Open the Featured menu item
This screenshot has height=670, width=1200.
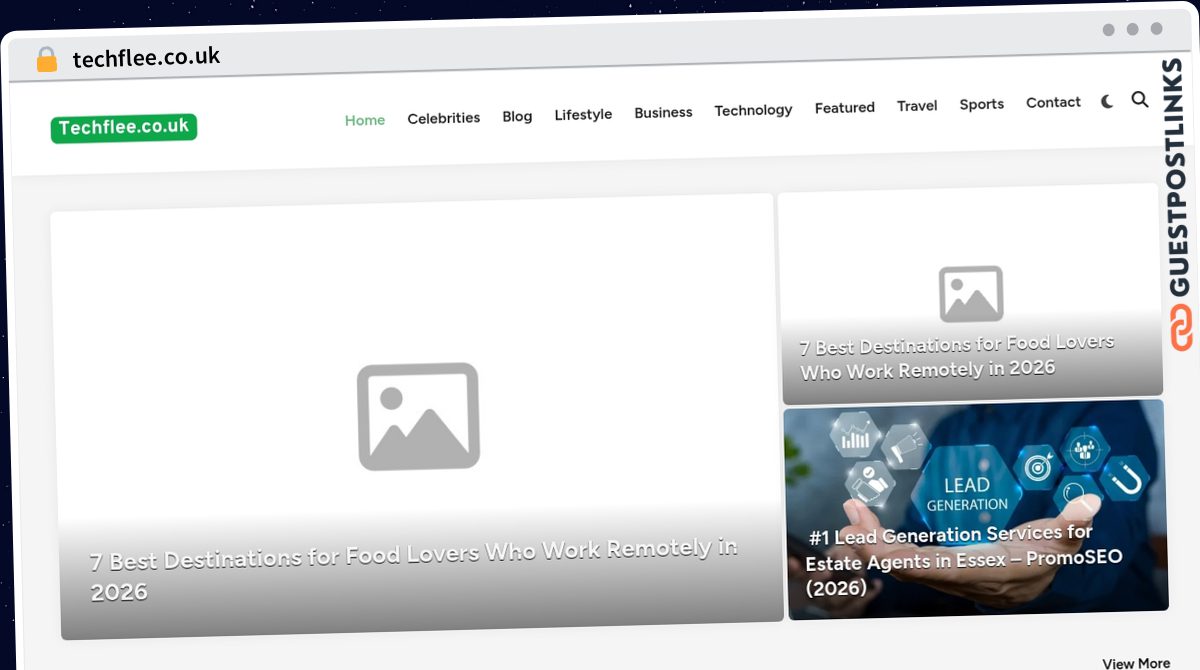[845, 107]
